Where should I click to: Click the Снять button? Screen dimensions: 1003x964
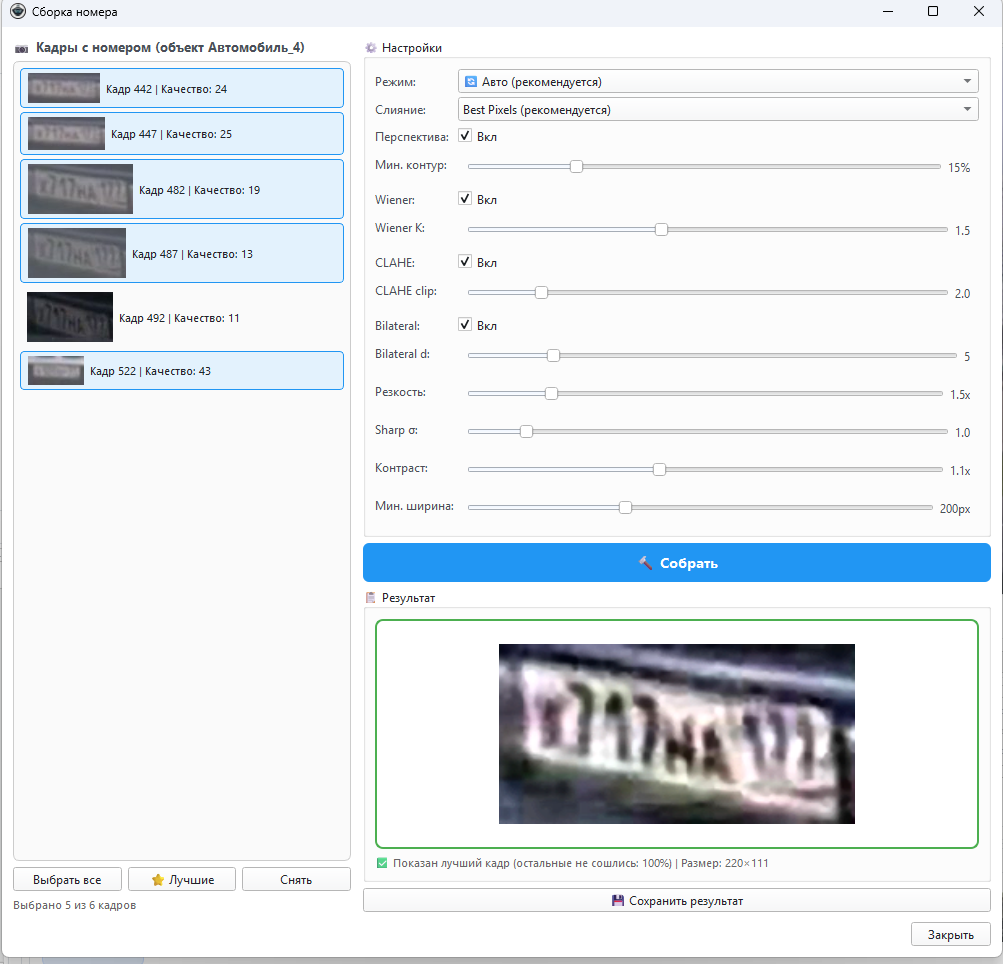click(296, 880)
